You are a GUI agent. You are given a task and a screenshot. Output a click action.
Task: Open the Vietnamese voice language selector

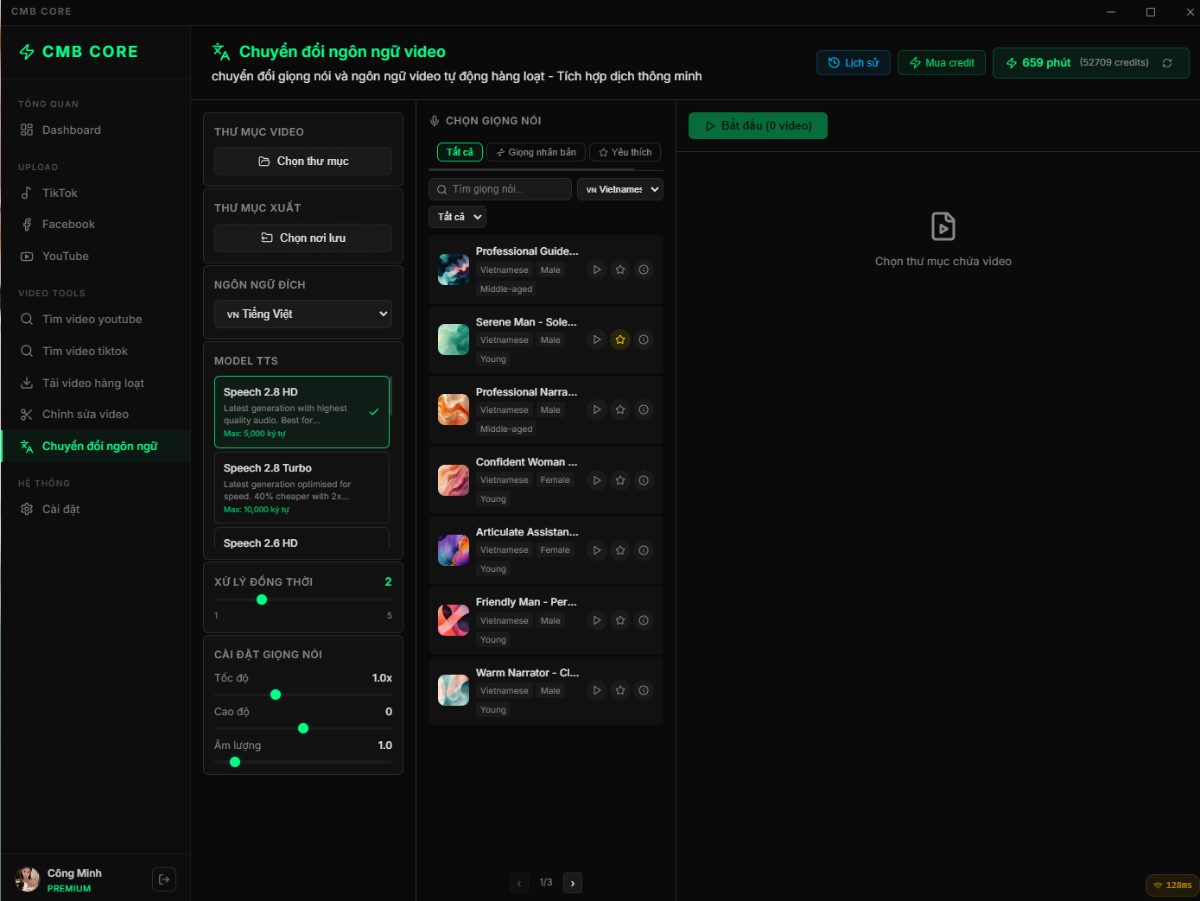(x=620, y=188)
